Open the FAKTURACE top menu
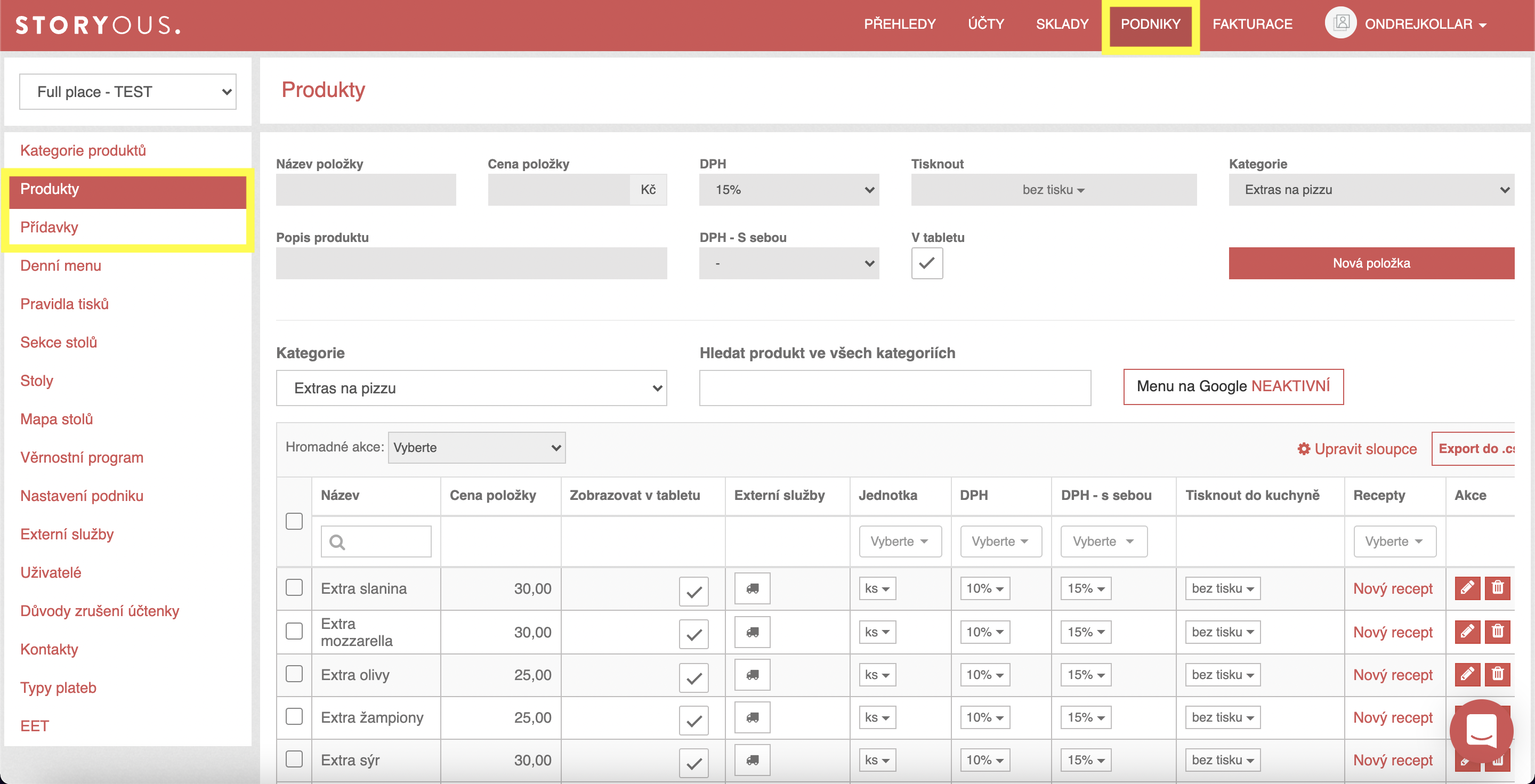Screen dimensions: 1535x784 1252,25
